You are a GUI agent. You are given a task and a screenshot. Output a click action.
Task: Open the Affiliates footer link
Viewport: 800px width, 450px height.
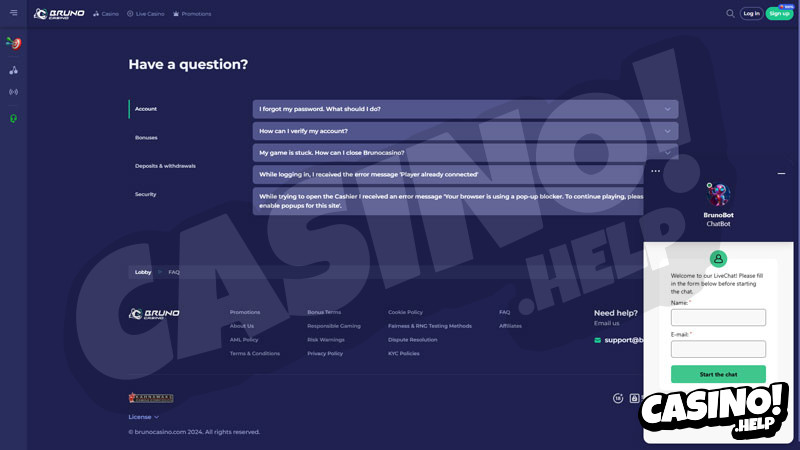510,326
